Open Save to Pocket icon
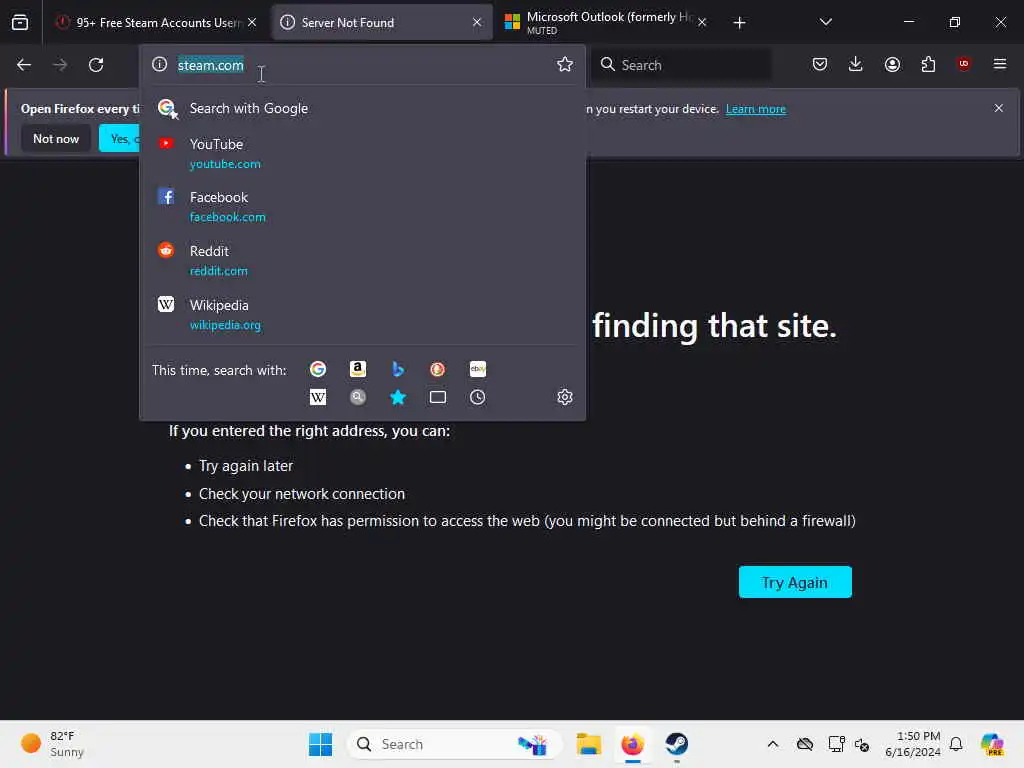Image resolution: width=1024 pixels, height=768 pixels. pos(820,64)
